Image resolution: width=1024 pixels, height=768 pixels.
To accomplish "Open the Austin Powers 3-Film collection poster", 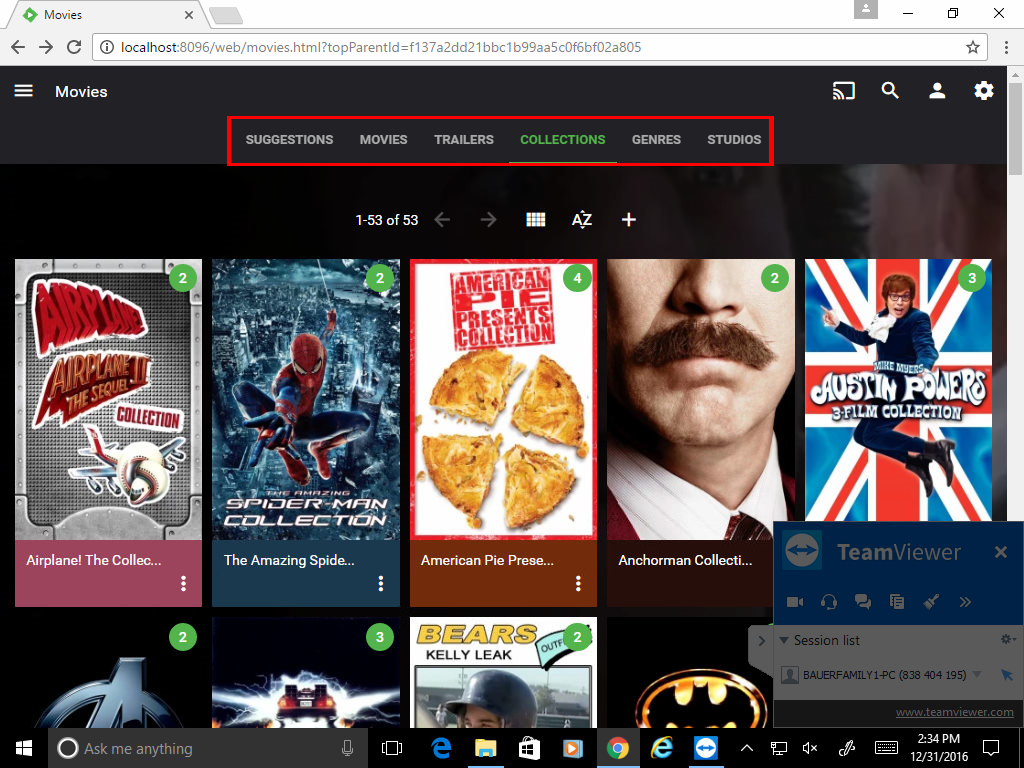I will point(898,390).
